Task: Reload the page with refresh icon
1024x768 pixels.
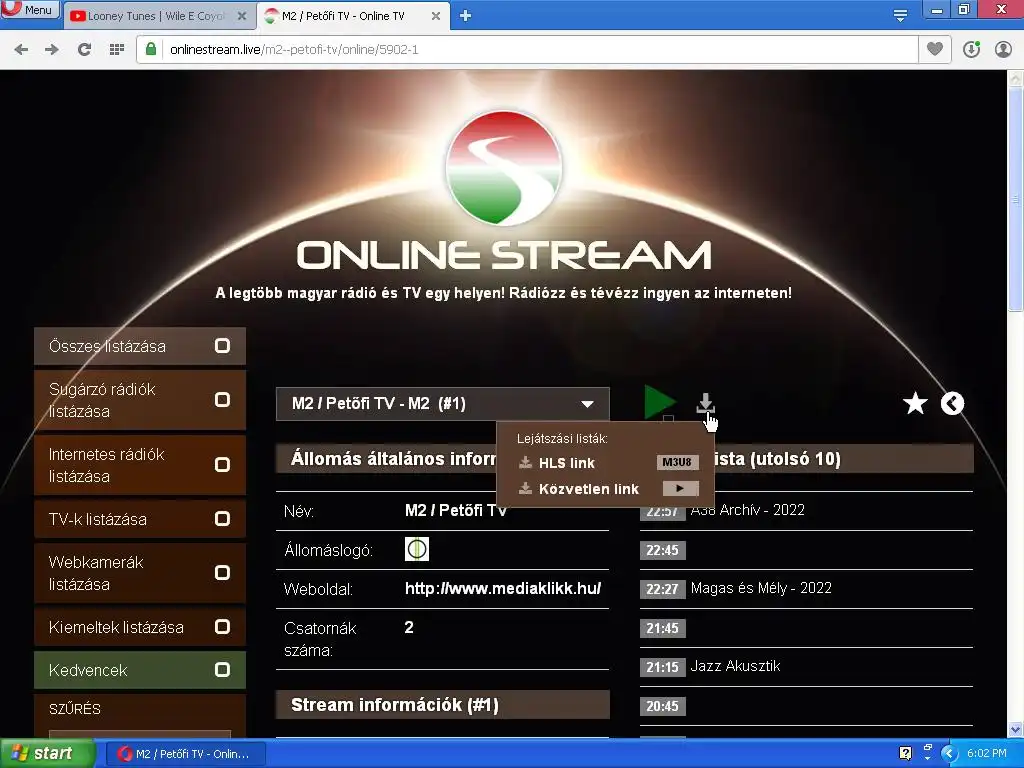Action: click(84, 50)
